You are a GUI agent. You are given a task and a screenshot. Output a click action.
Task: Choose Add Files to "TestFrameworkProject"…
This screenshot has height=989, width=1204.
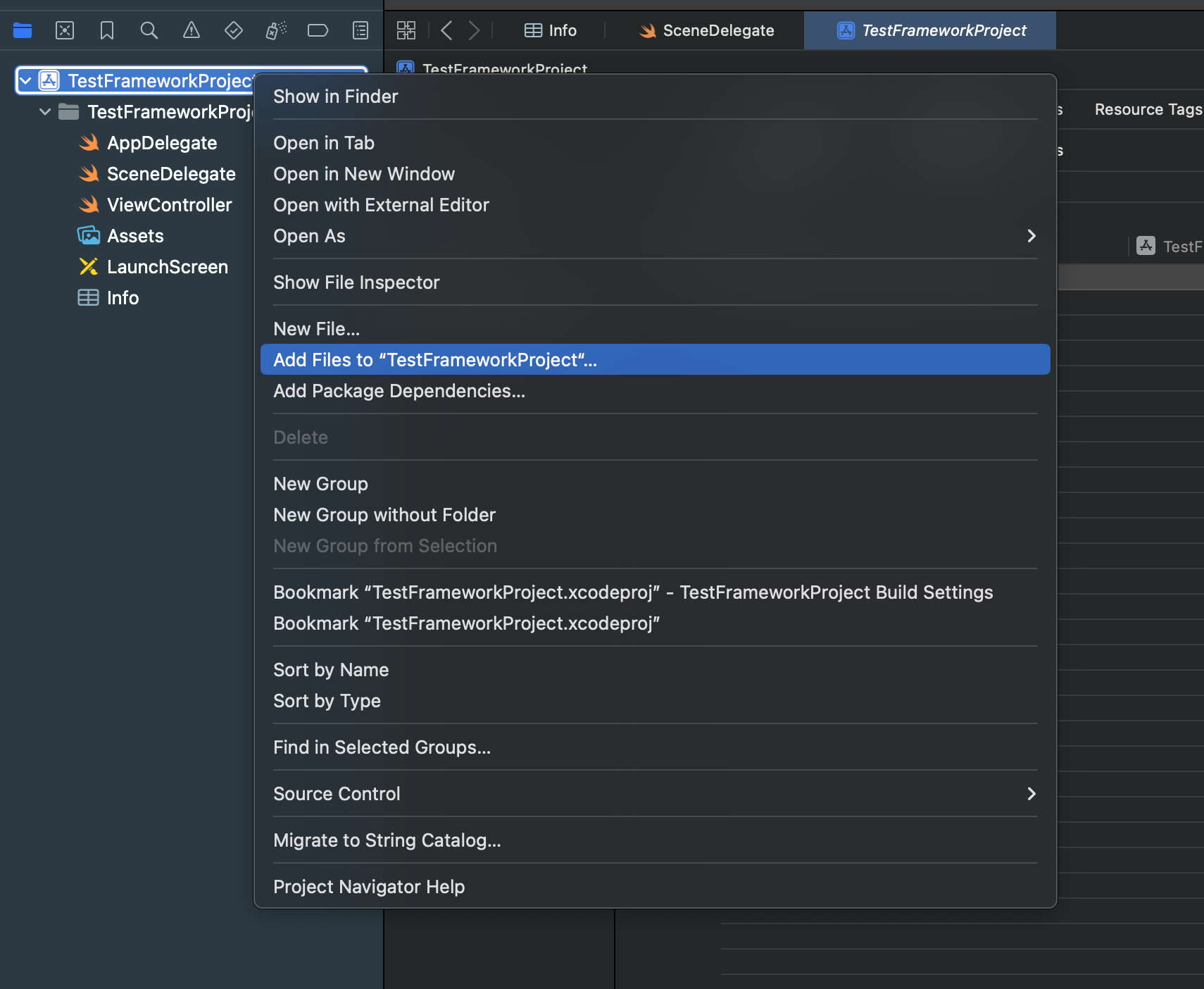(x=656, y=360)
